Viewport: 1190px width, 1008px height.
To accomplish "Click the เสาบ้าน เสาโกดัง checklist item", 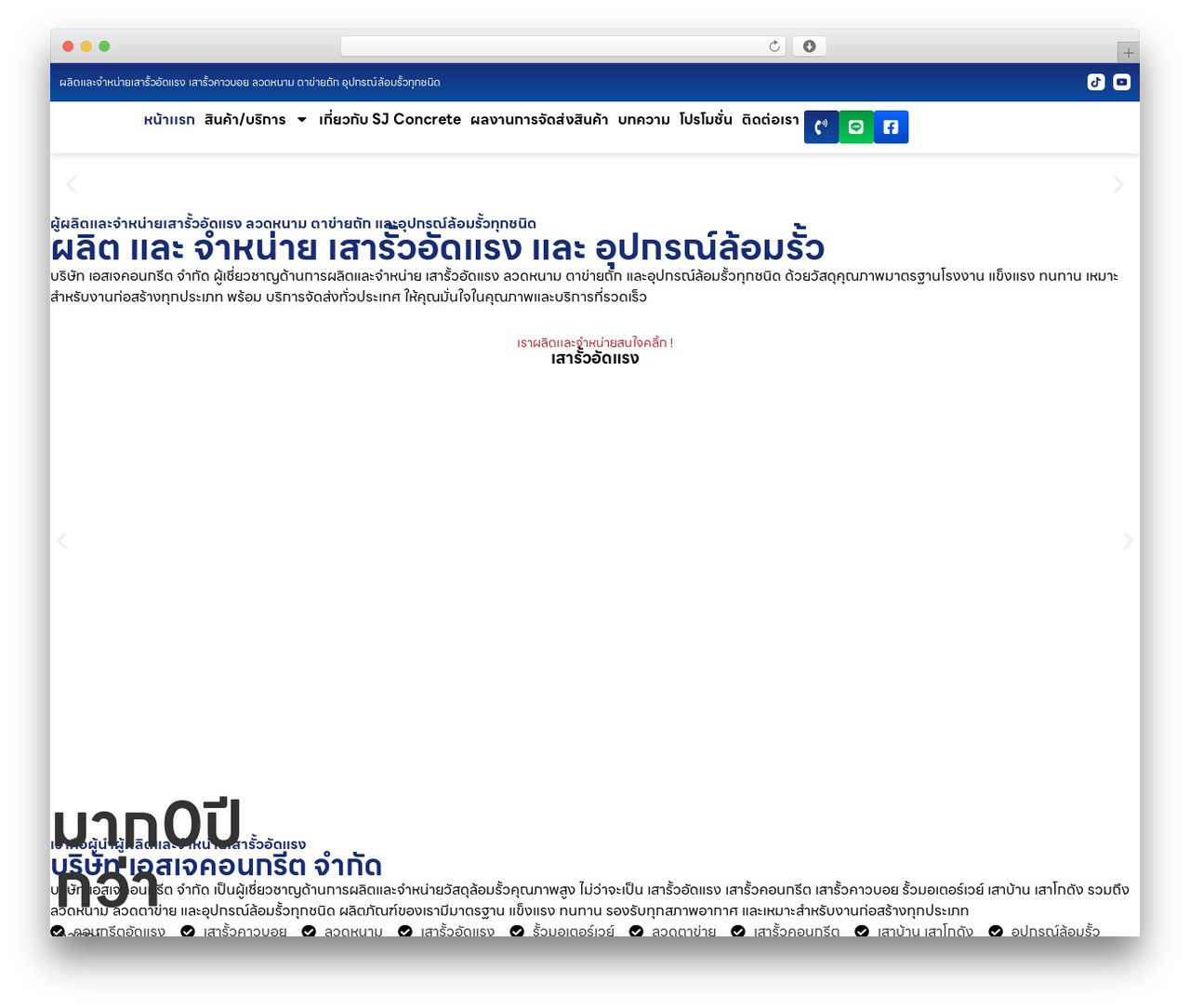I will (914, 931).
